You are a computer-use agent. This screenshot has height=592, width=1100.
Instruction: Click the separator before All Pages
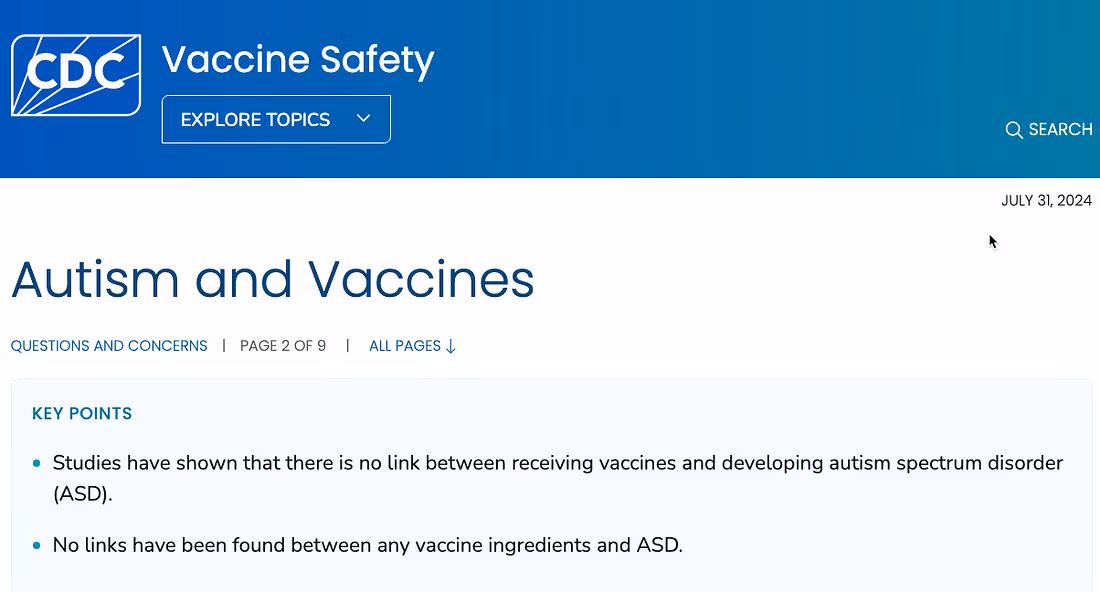348,346
